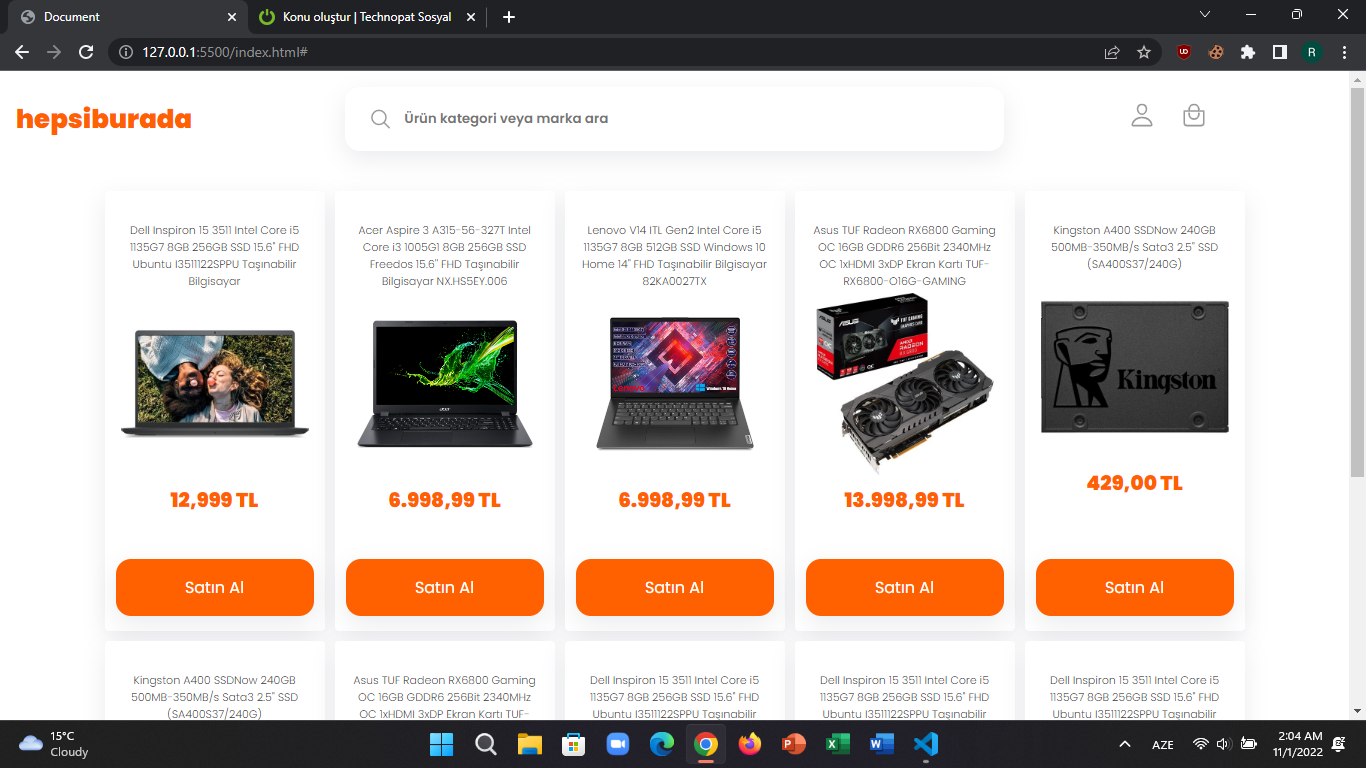
Task: Bookmark this page with the star icon
Action: pos(1144,52)
